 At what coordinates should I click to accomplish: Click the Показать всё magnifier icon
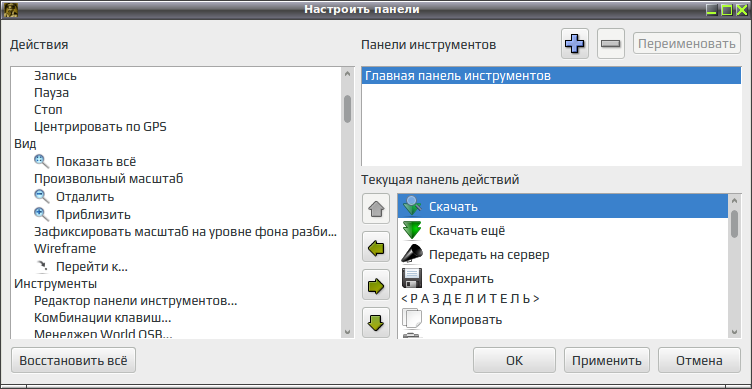coord(42,162)
